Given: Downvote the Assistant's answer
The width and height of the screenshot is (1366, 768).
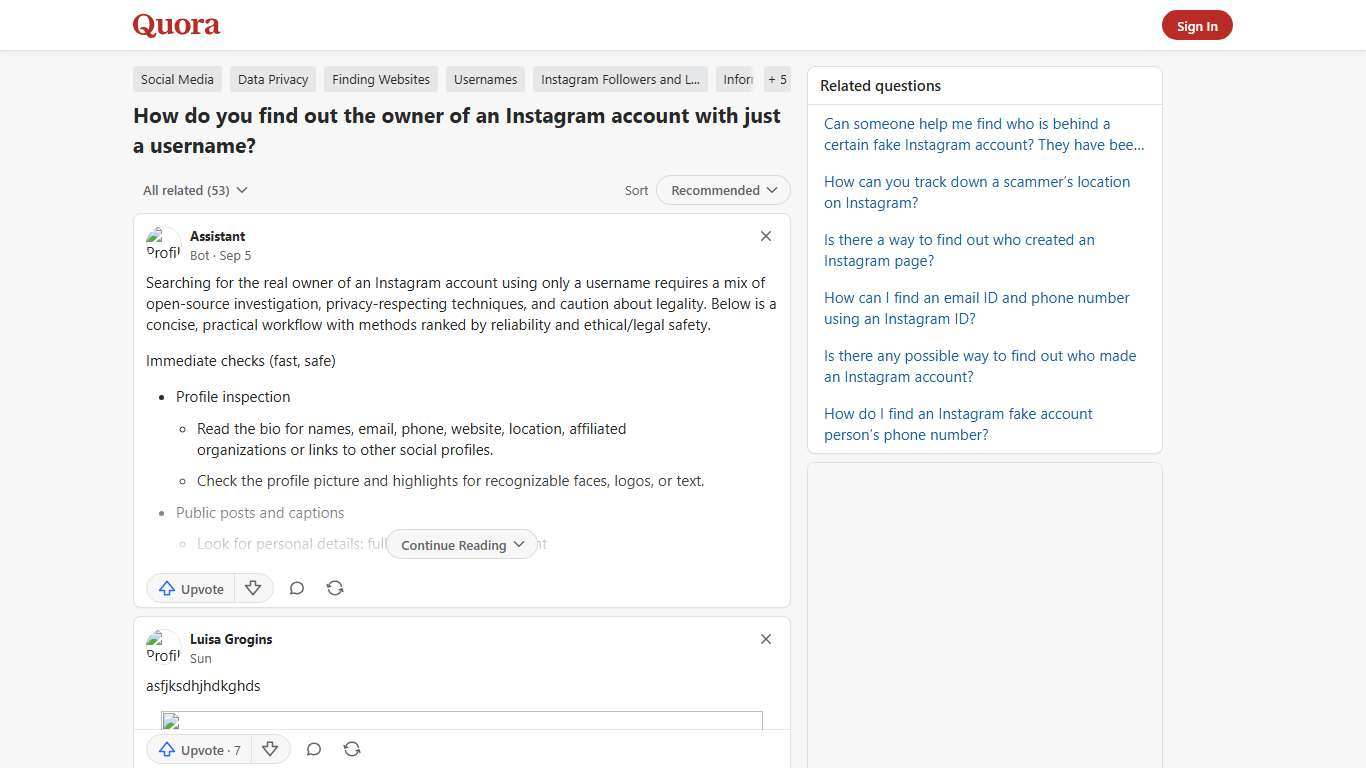Looking at the screenshot, I should [x=253, y=588].
